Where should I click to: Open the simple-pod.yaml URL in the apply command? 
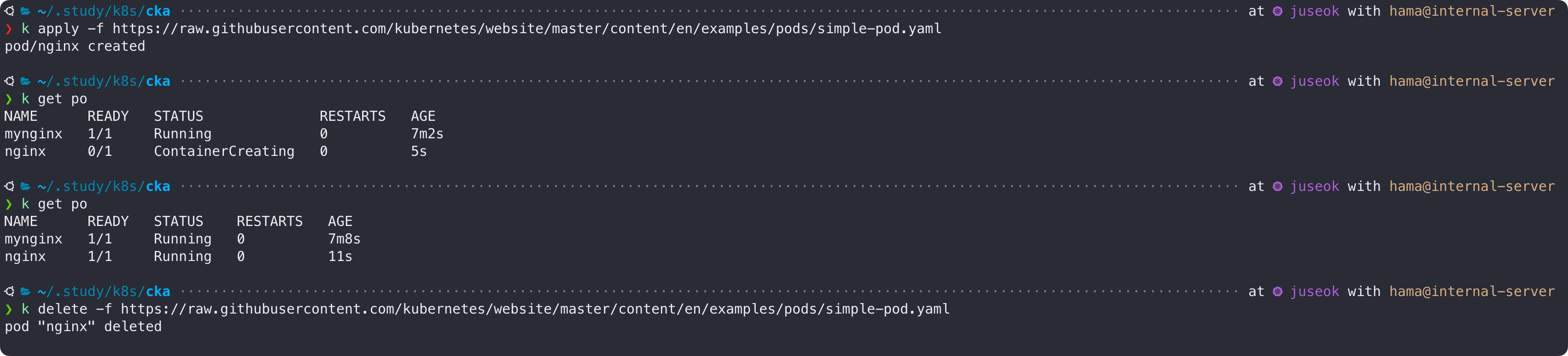(x=527, y=29)
